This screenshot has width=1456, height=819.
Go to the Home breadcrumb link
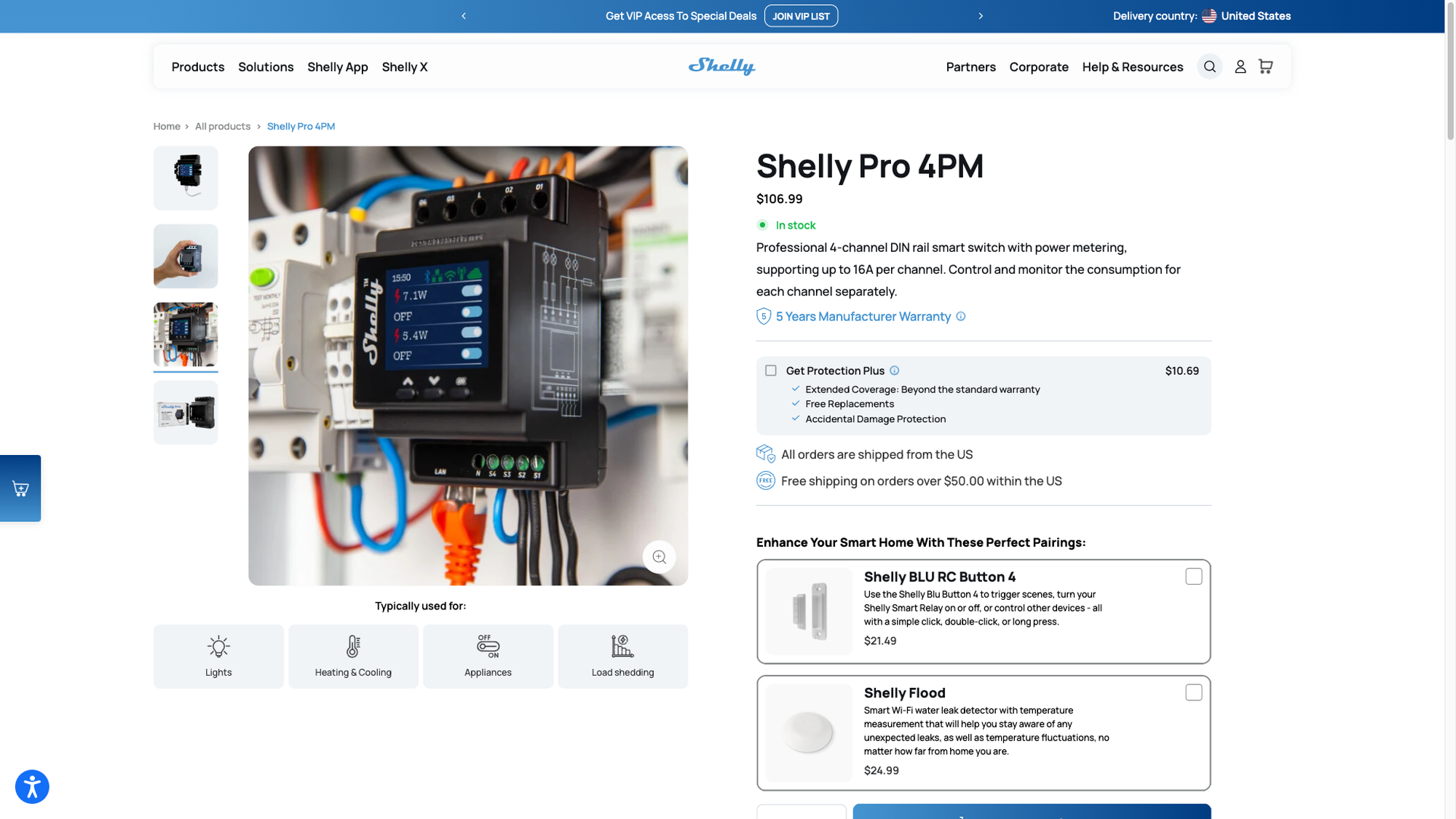tap(167, 127)
